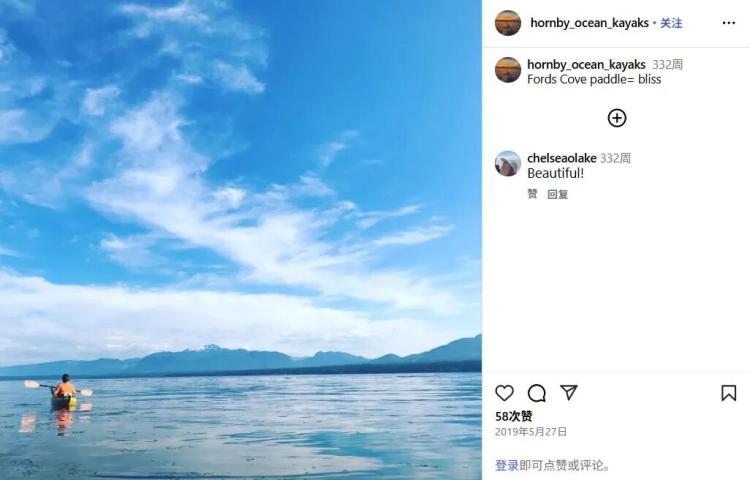Open comments via the speech bubble icon
Image resolution: width=750 pixels, height=480 pixels.
coord(537,393)
